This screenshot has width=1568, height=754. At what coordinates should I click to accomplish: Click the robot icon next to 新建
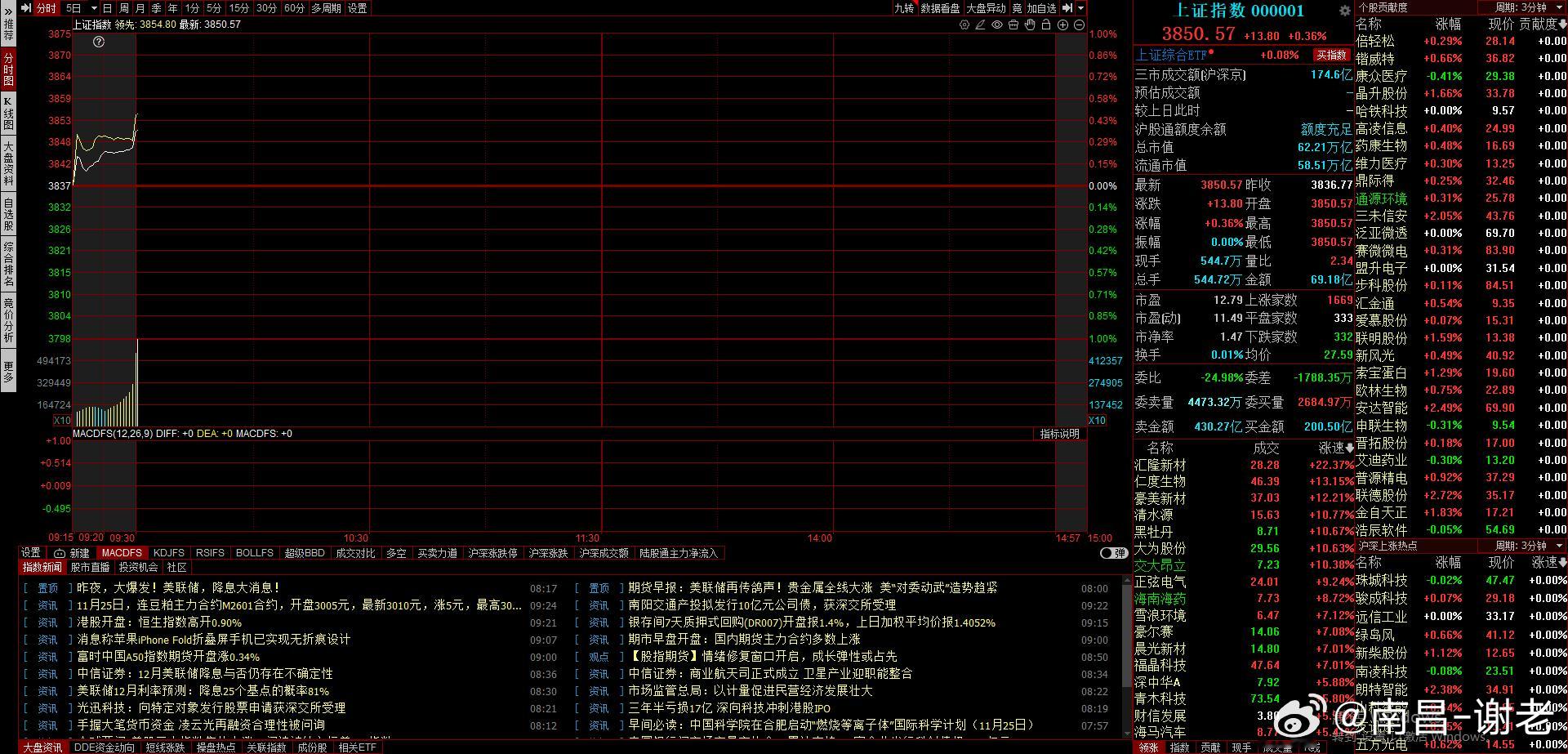coord(59,553)
